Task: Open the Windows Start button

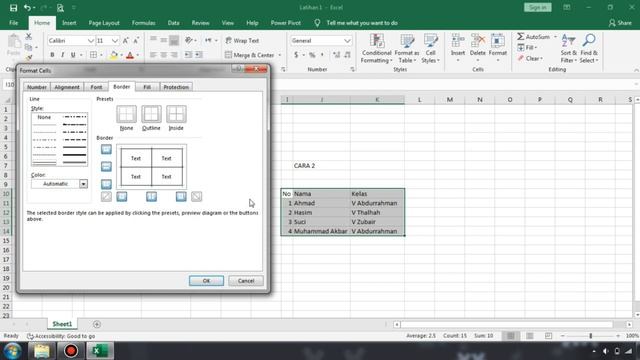Action: click(x=13, y=351)
